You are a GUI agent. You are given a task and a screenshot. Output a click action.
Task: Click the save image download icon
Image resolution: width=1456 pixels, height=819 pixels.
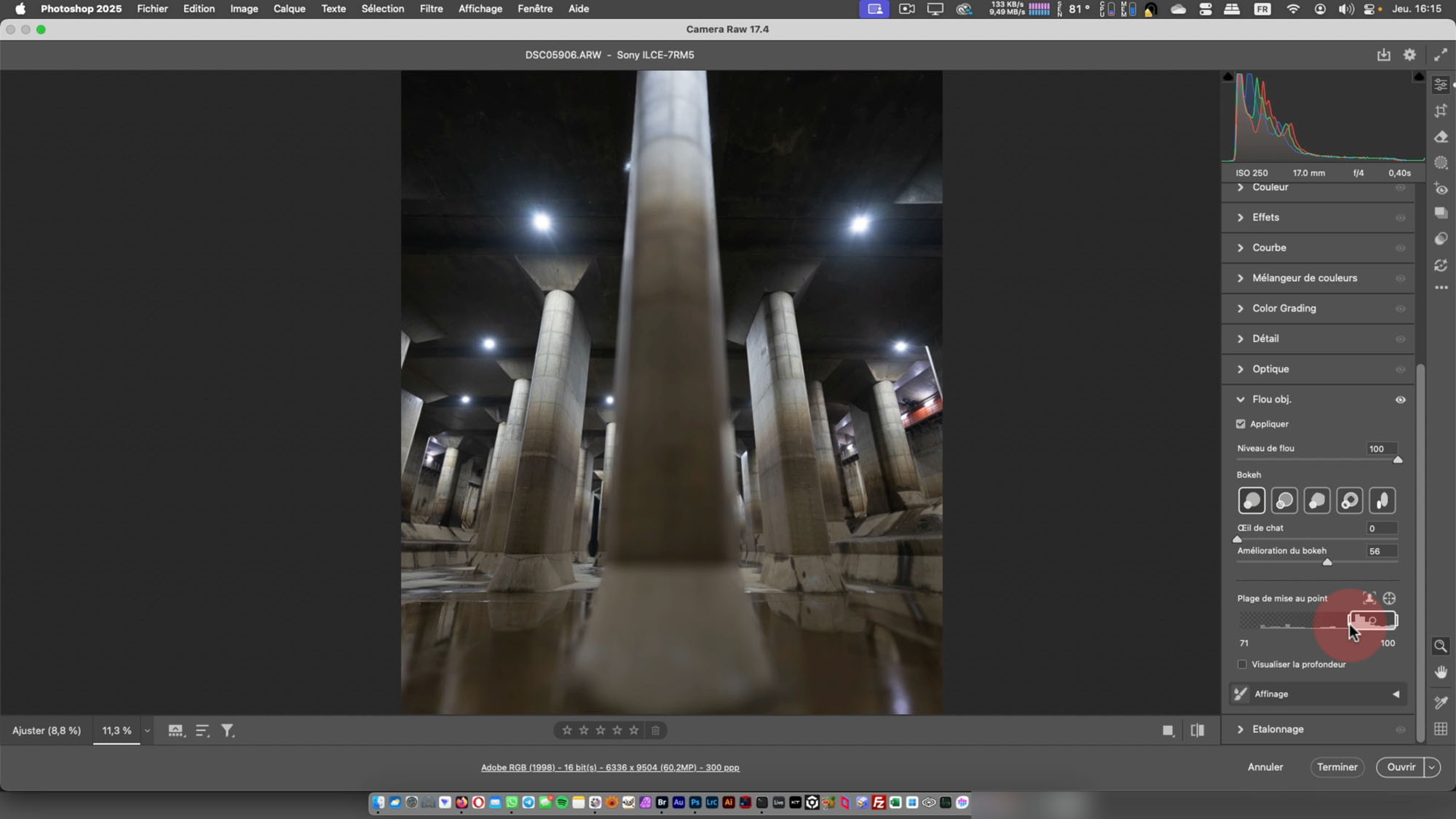point(1383,55)
